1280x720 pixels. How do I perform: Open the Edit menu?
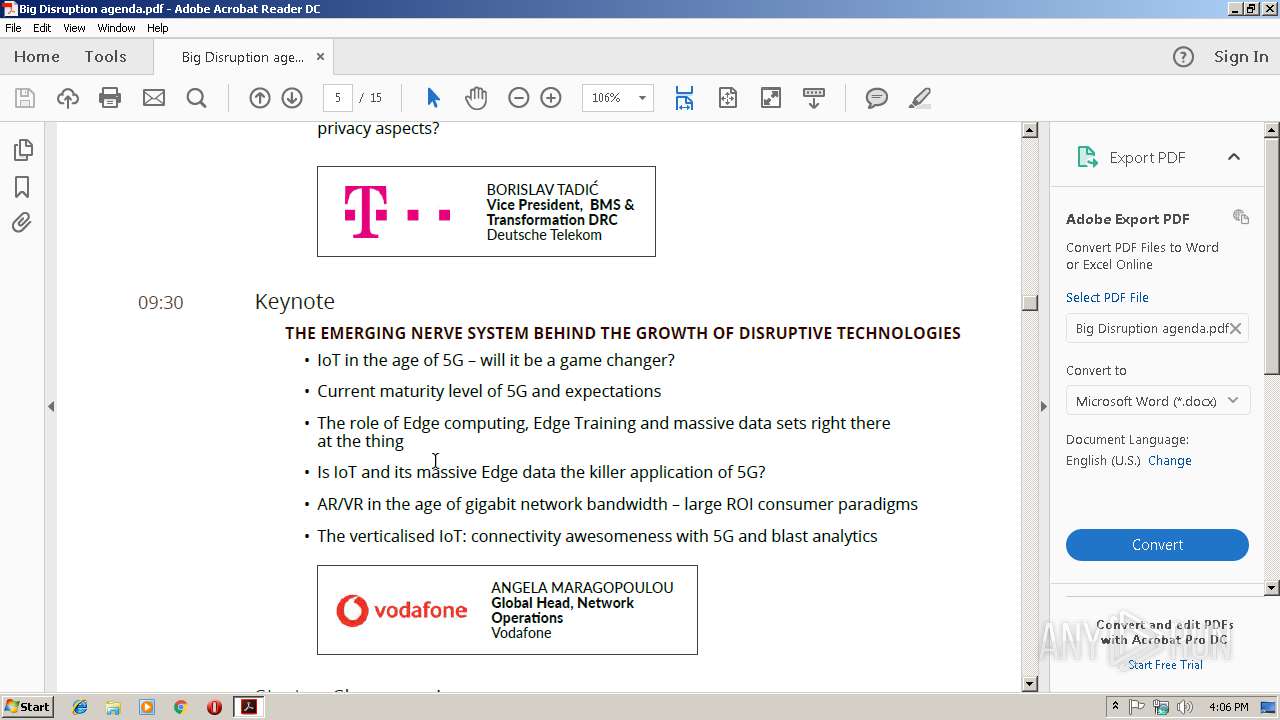[42, 28]
